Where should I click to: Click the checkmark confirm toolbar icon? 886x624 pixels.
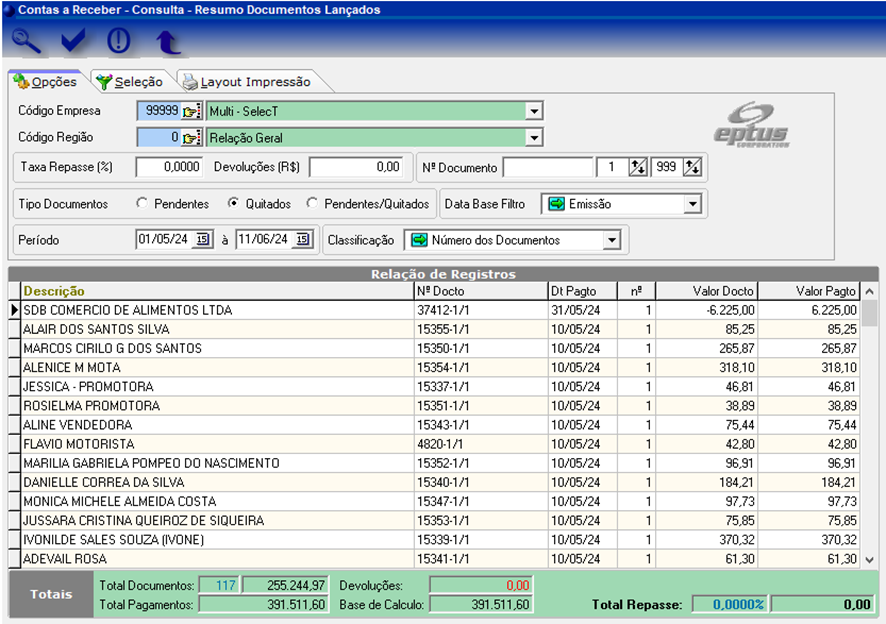(x=72, y=42)
